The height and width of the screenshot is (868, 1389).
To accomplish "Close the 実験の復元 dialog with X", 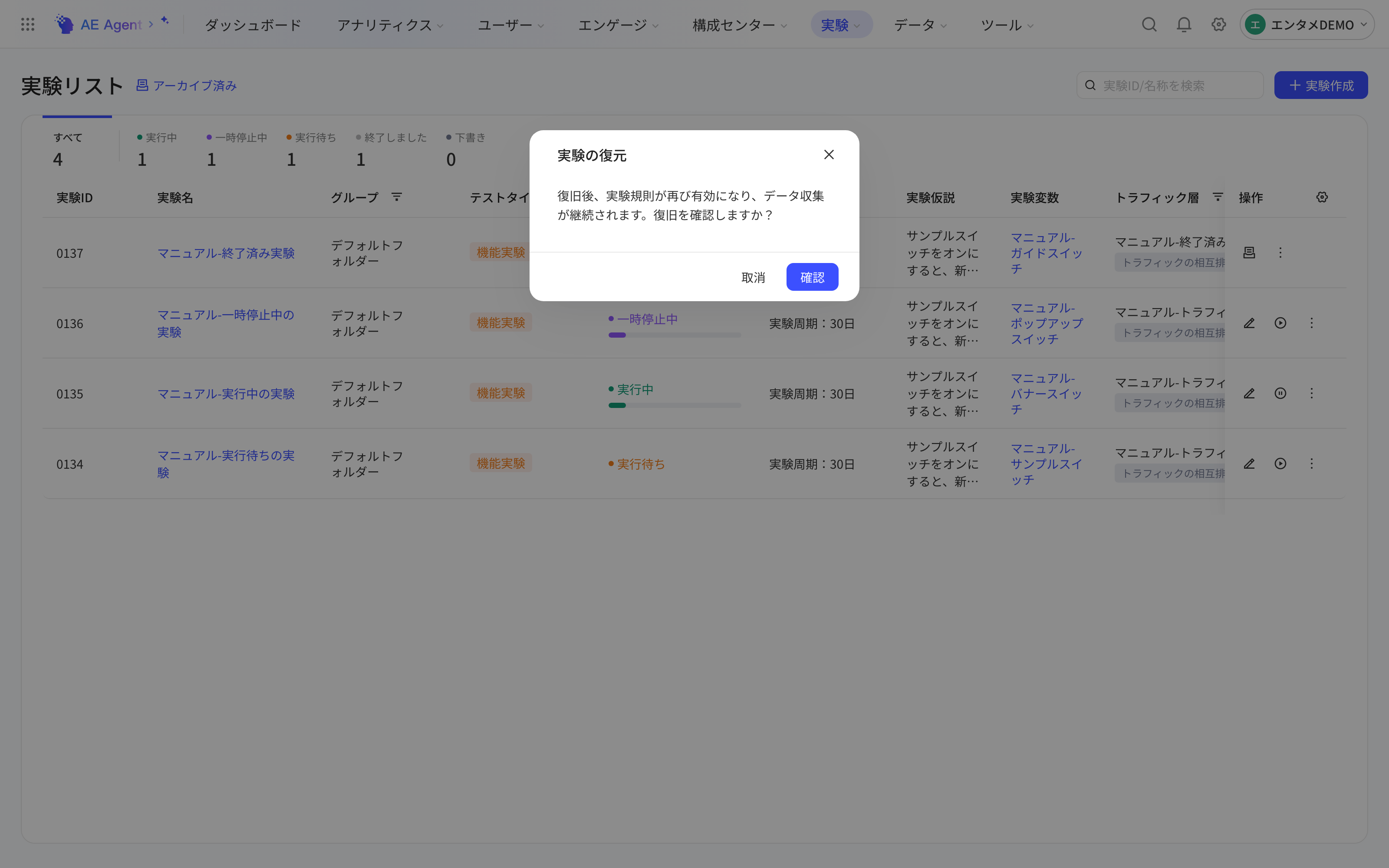I will 829,155.
